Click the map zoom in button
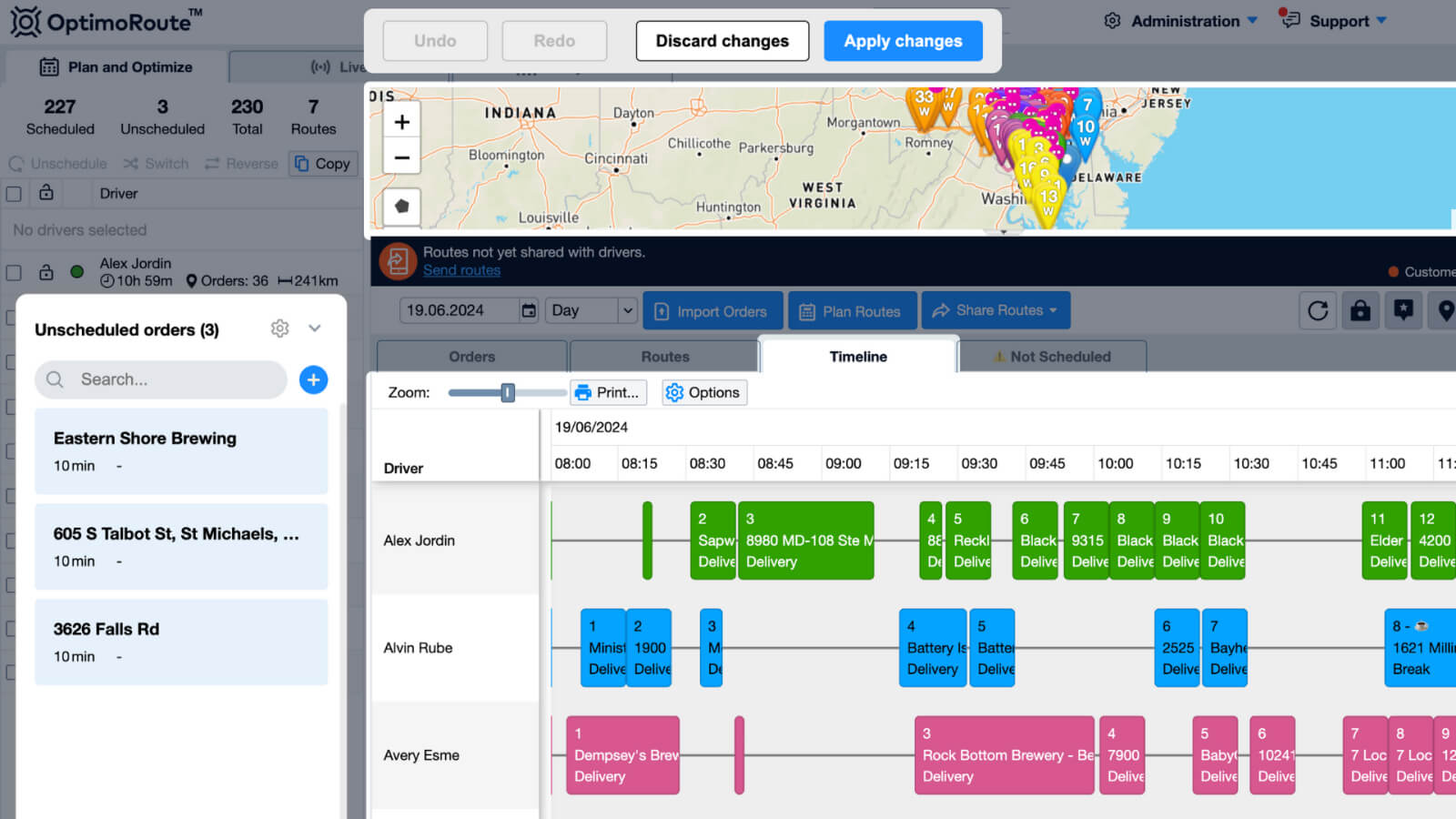The height and width of the screenshot is (819, 1456). point(401,122)
